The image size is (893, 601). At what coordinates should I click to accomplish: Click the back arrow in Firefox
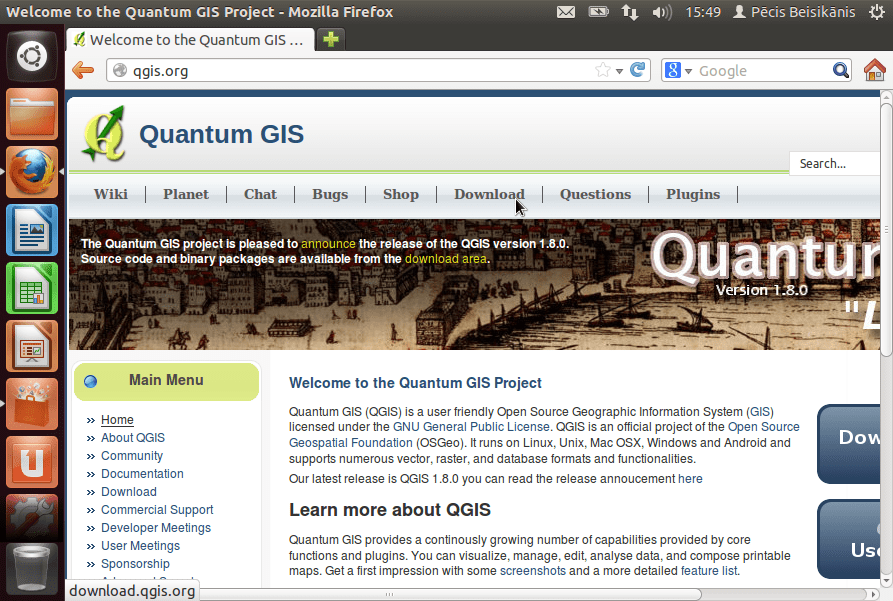pos(83,70)
